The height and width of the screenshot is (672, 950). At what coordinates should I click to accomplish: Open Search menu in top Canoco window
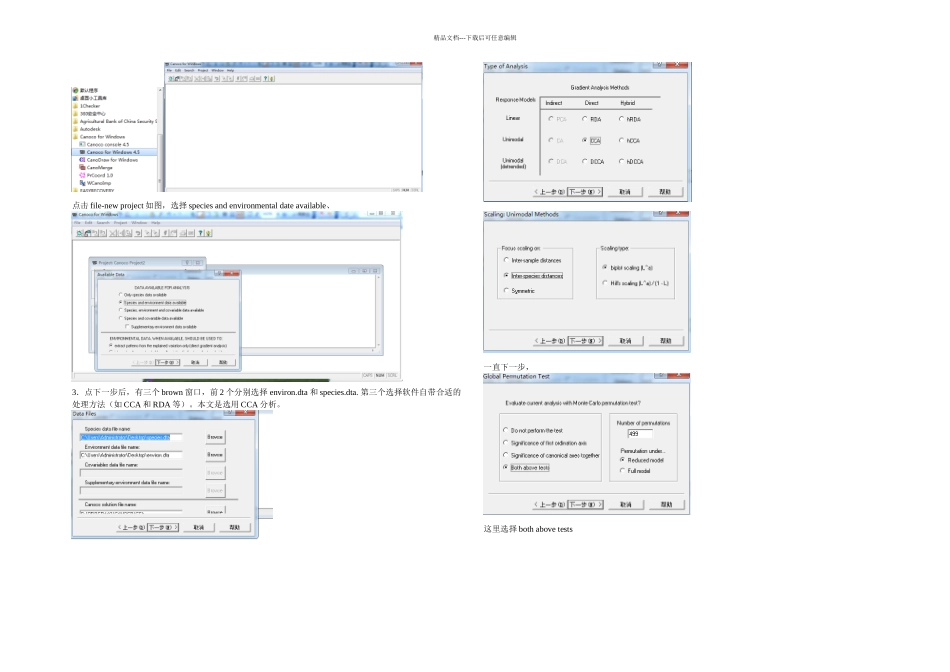click(189, 70)
